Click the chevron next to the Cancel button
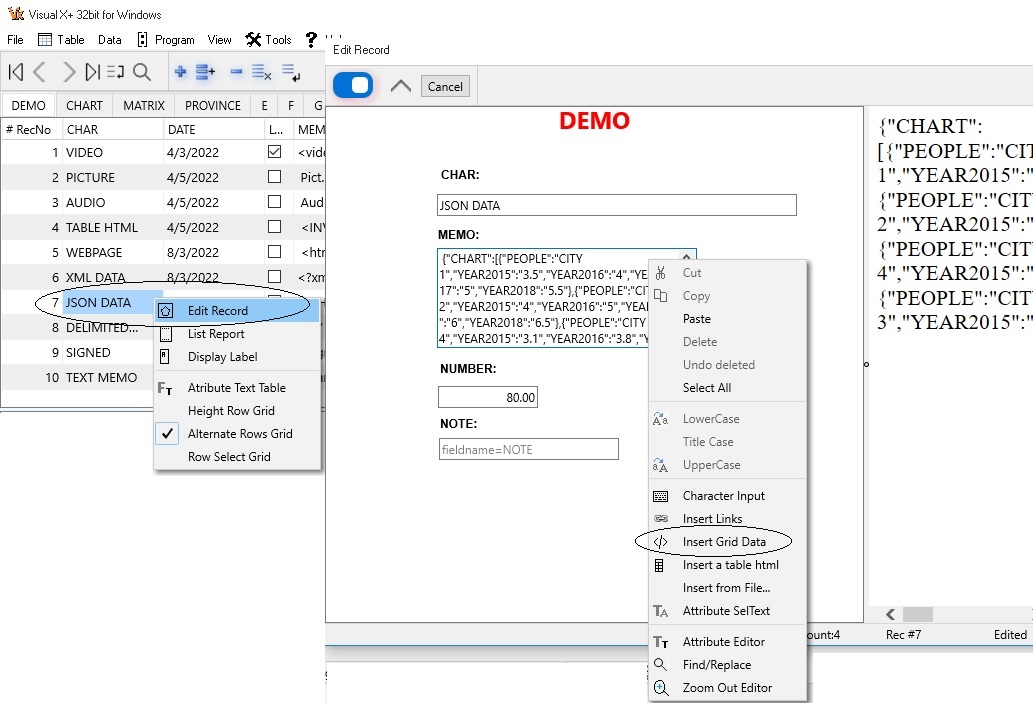 (400, 85)
